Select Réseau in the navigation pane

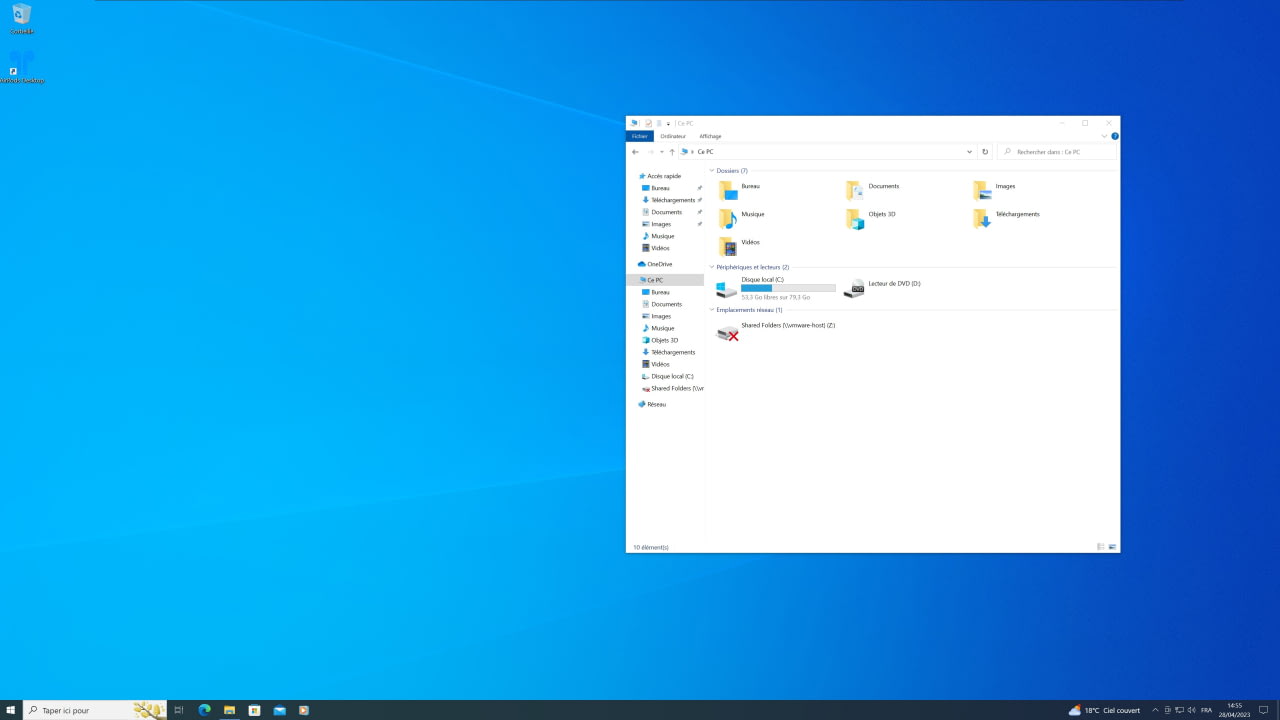[x=656, y=404]
